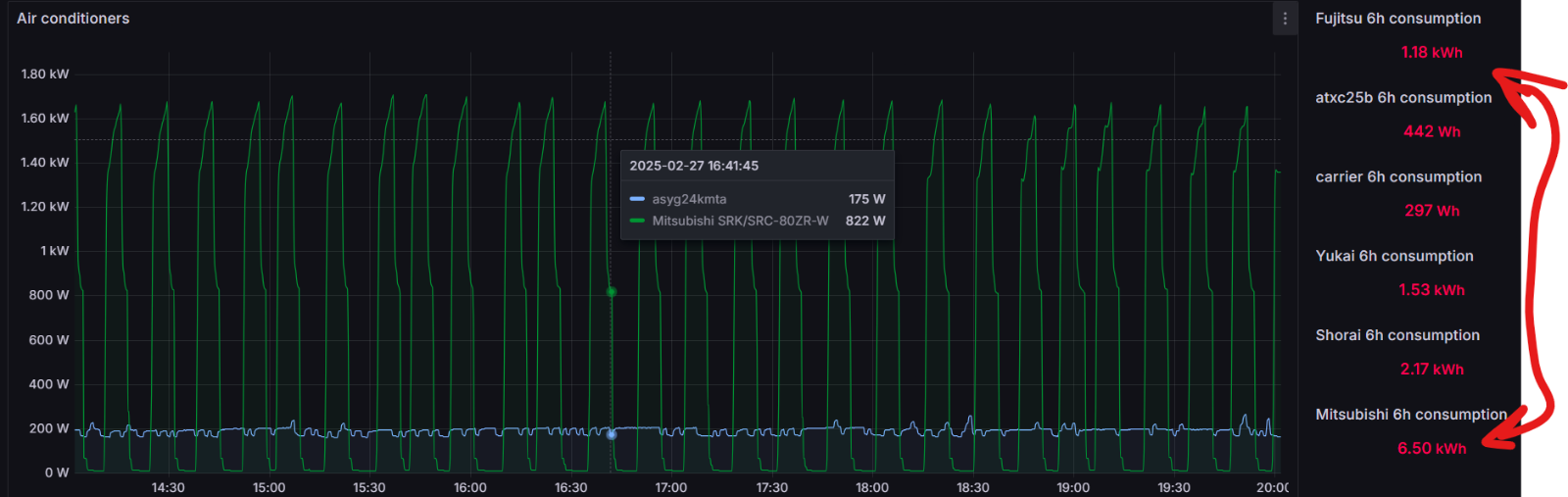Image resolution: width=1568 pixels, height=497 pixels.
Task: Click the Yukai 6h consumption title
Action: click(x=1394, y=256)
